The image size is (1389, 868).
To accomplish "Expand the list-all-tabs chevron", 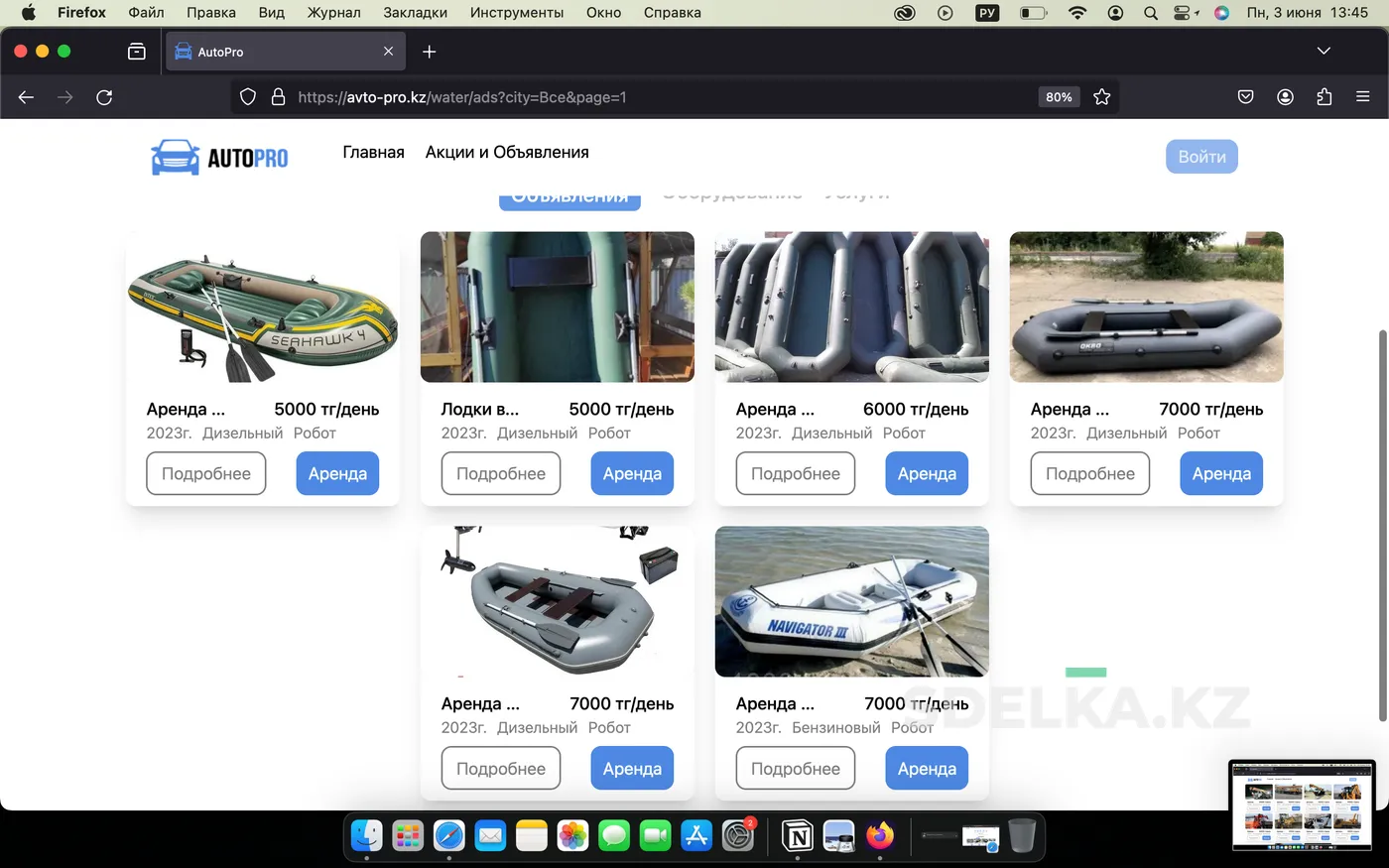I will pyautogui.click(x=1324, y=51).
